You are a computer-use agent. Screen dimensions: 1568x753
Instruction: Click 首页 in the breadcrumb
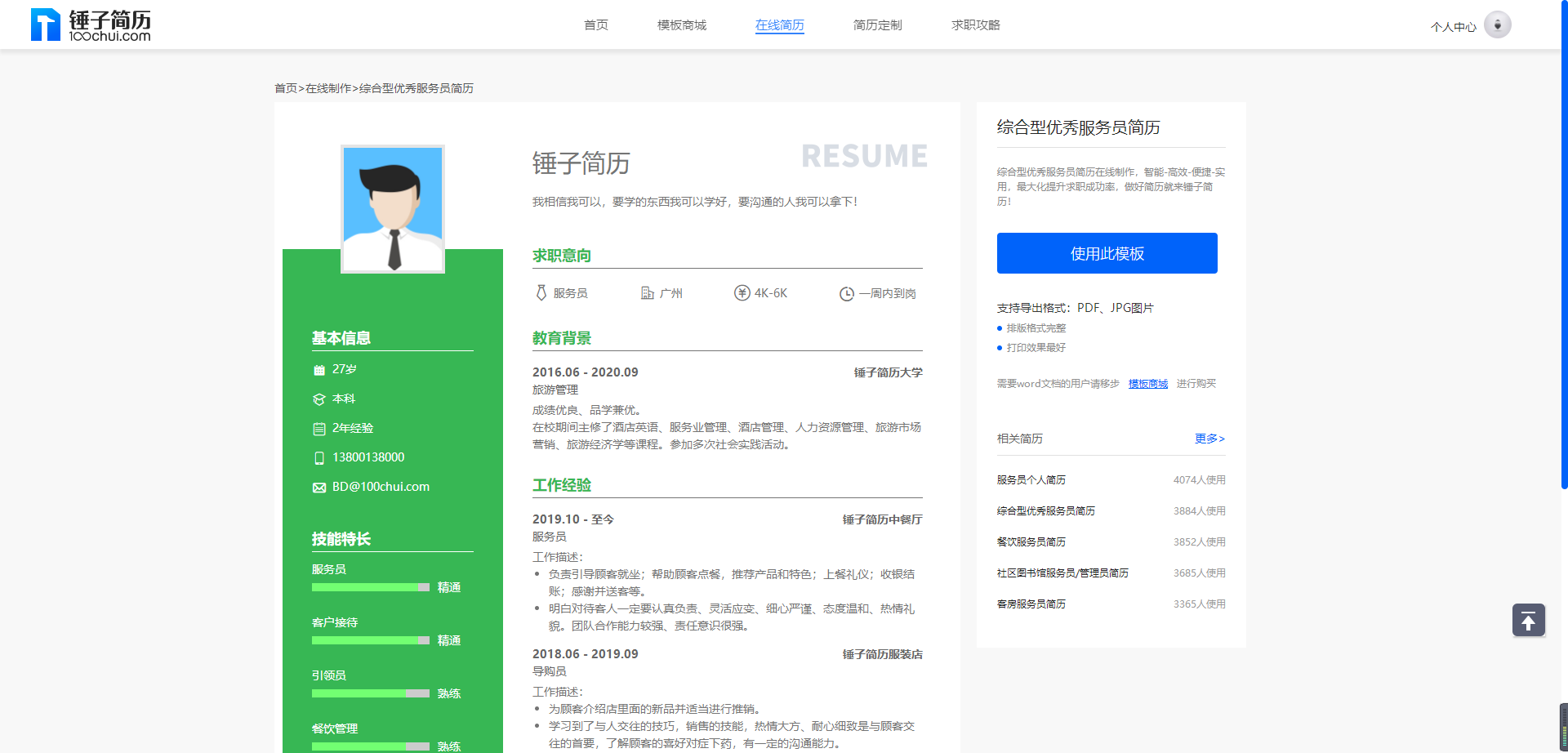[x=286, y=88]
